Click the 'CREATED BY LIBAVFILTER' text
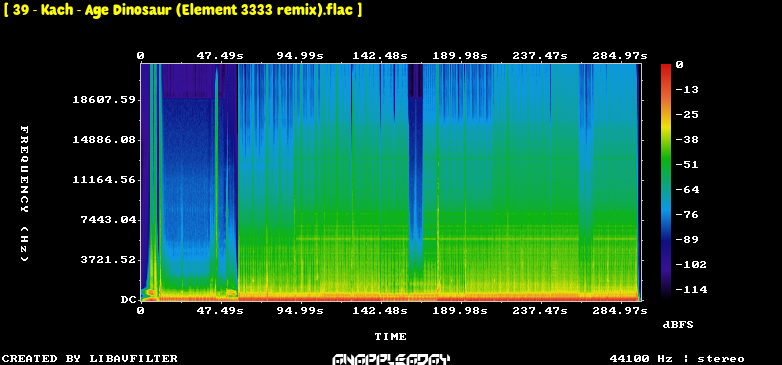782x365 pixels. tap(90, 358)
